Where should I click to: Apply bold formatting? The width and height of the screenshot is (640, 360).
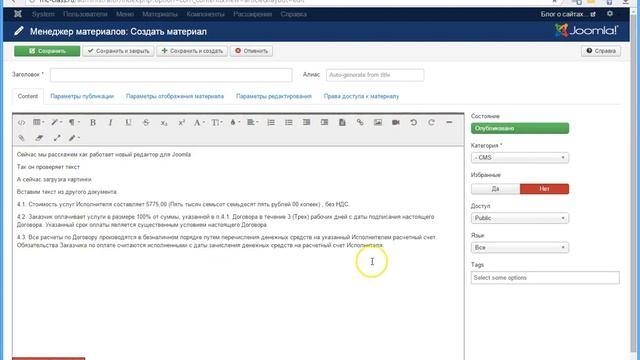click(x=93, y=122)
